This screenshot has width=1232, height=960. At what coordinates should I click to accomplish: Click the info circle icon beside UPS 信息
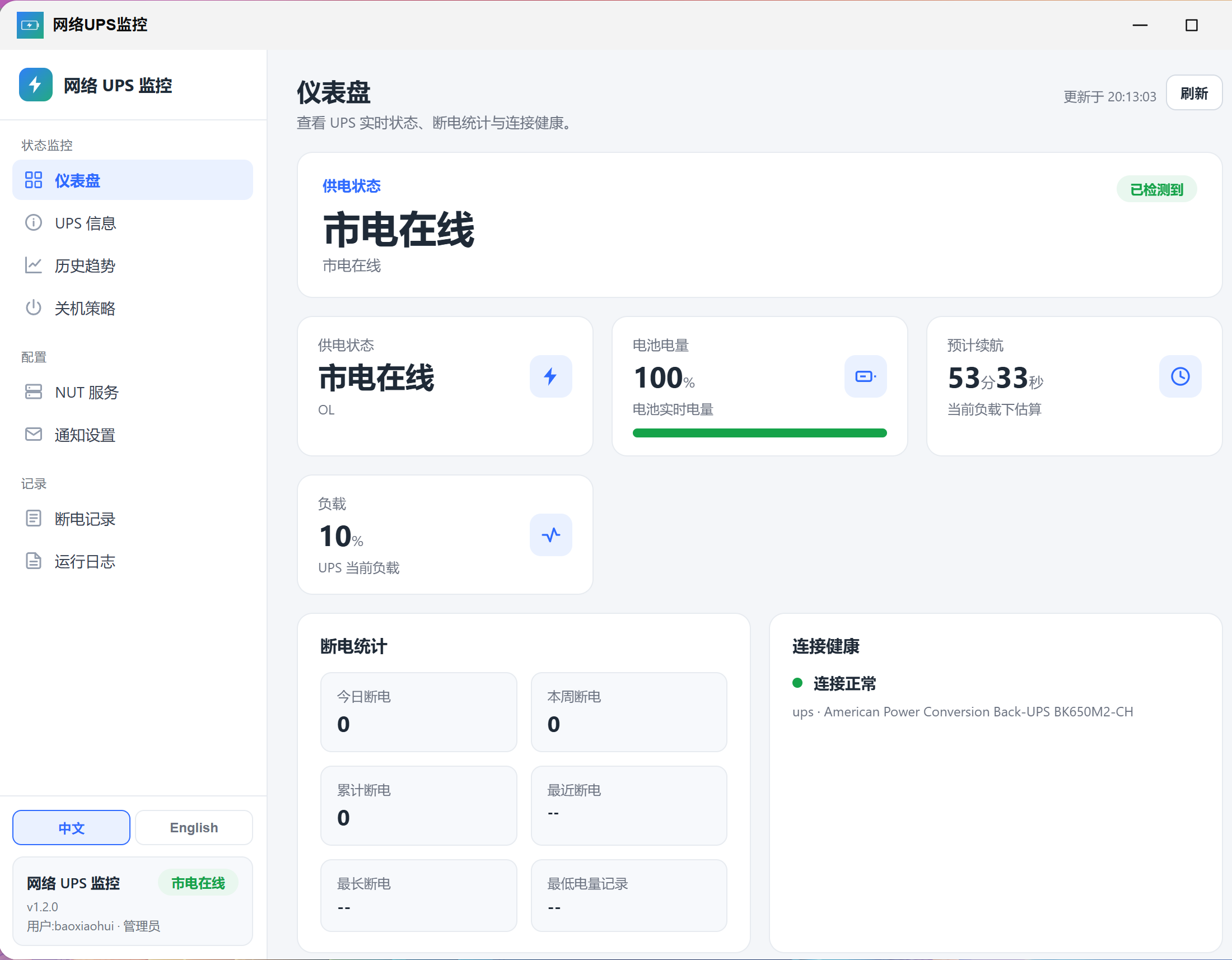tap(33, 222)
